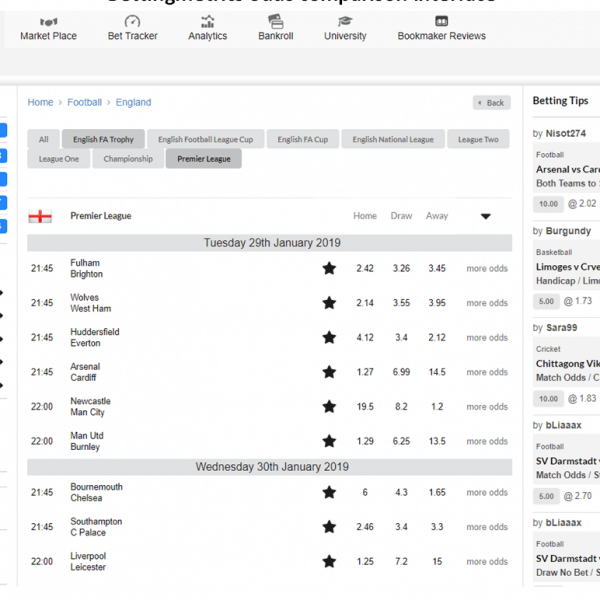The width and height of the screenshot is (600, 600).
Task: Toggle star for Newcastle vs Man City
Action: (x=329, y=406)
